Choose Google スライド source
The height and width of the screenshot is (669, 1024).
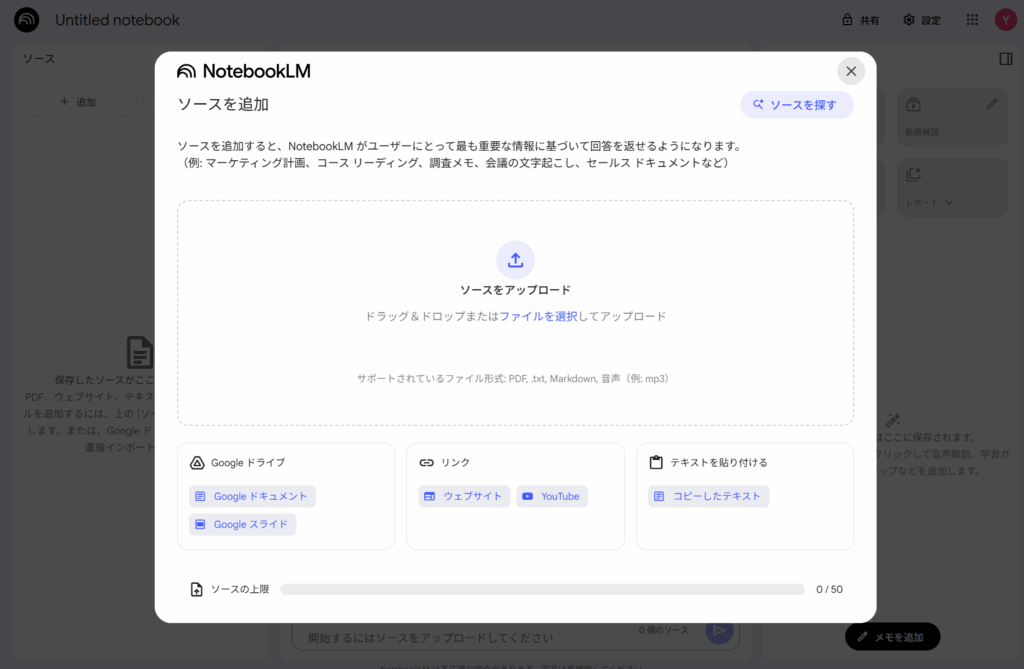point(242,525)
